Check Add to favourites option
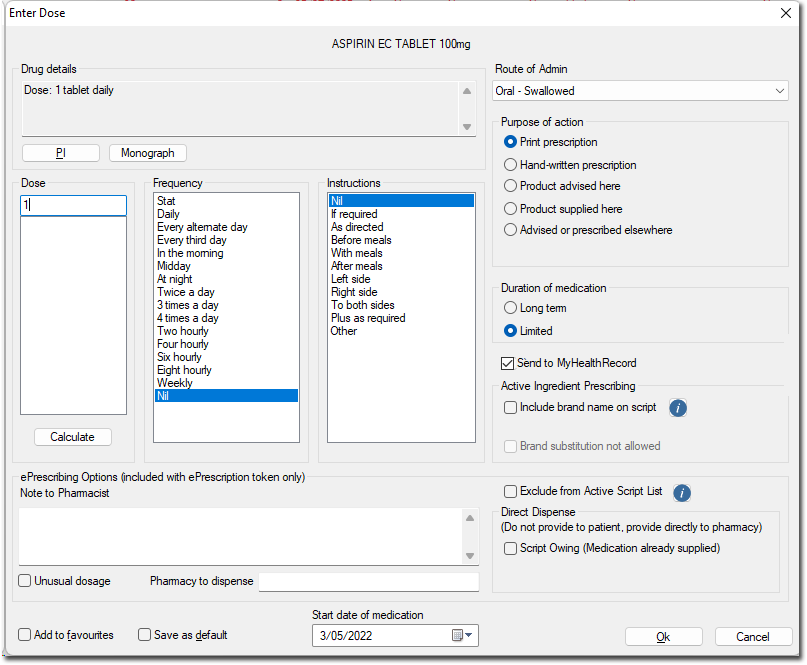 click(x=25, y=635)
